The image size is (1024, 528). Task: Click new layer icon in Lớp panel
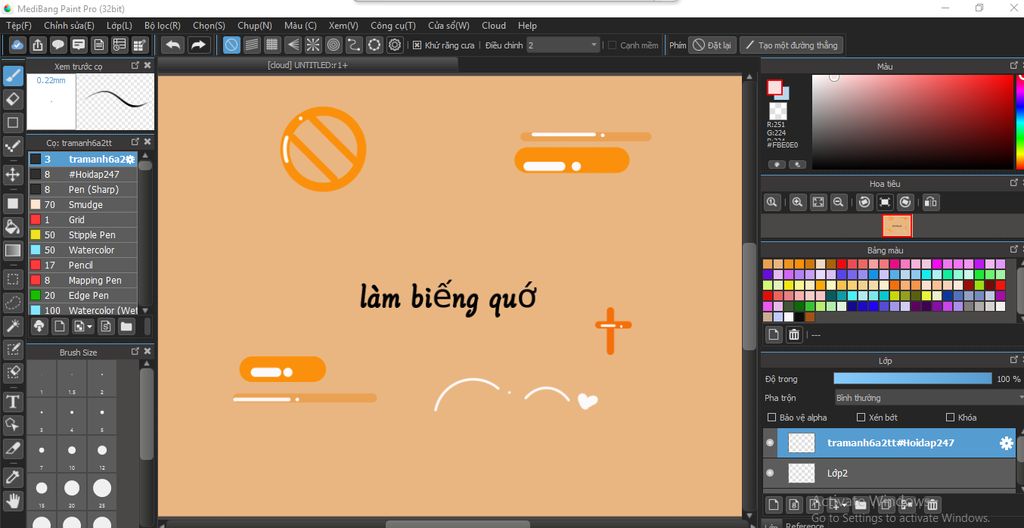click(773, 504)
